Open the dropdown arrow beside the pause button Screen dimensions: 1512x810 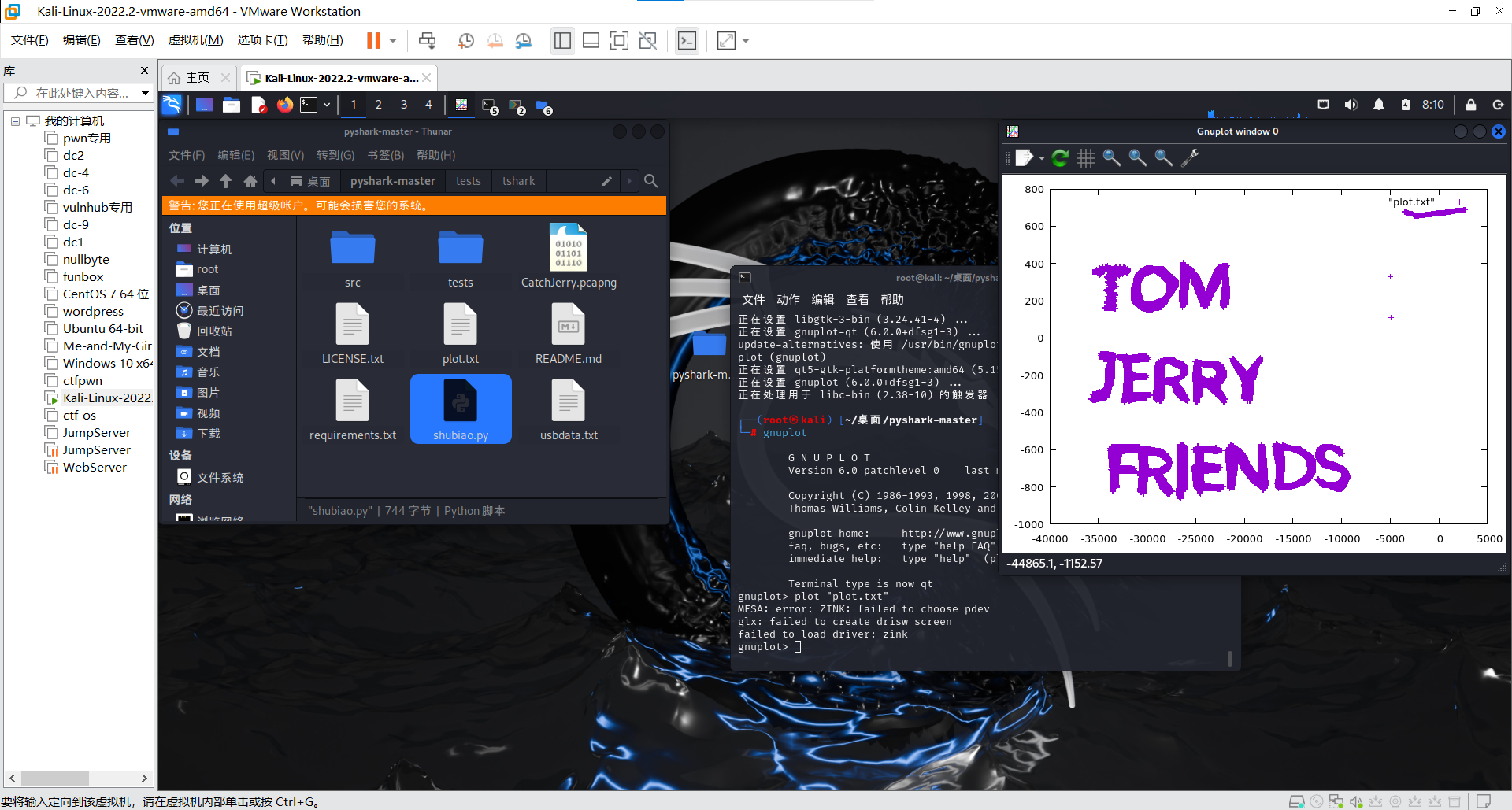392,40
